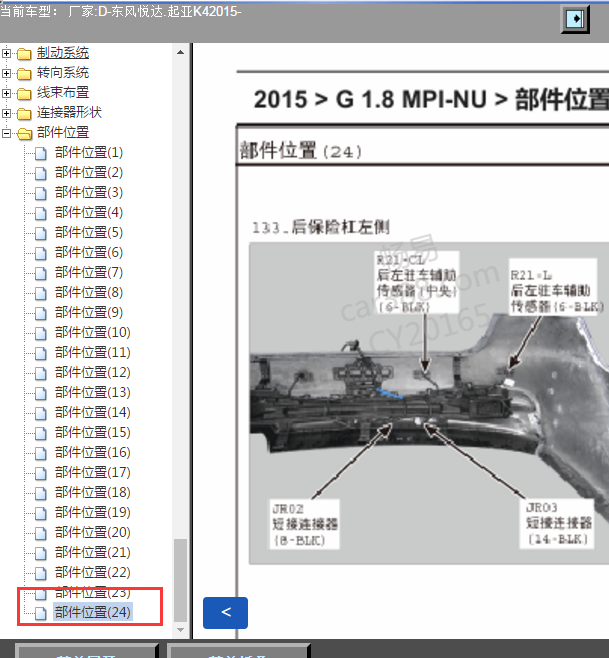Open 部件位置(2) page

pos(89,172)
